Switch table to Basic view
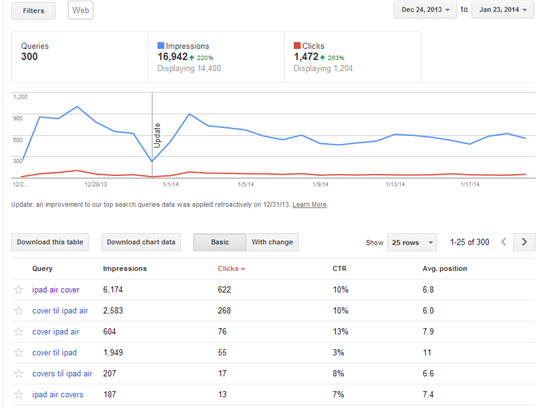 pyautogui.click(x=220, y=242)
